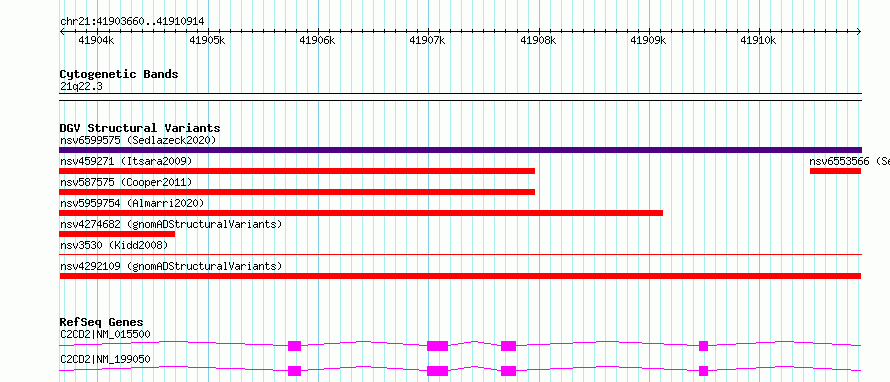Open the C2CD2|NM_199050 transcript label
This screenshot has height=382, width=890.
[105, 359]
